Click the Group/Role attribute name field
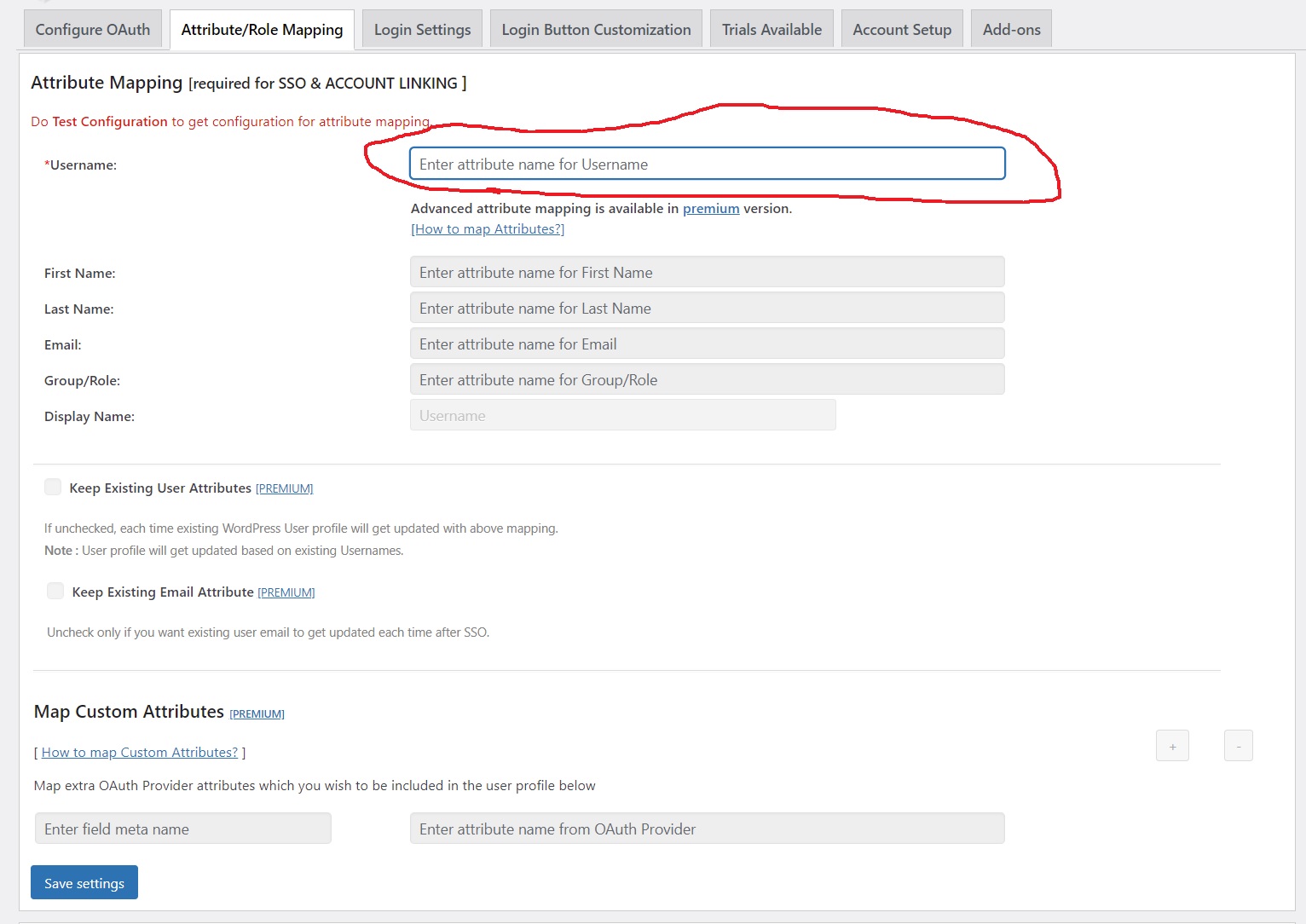The width and height of the screenshot is (1306, 924). coord(707,379)
